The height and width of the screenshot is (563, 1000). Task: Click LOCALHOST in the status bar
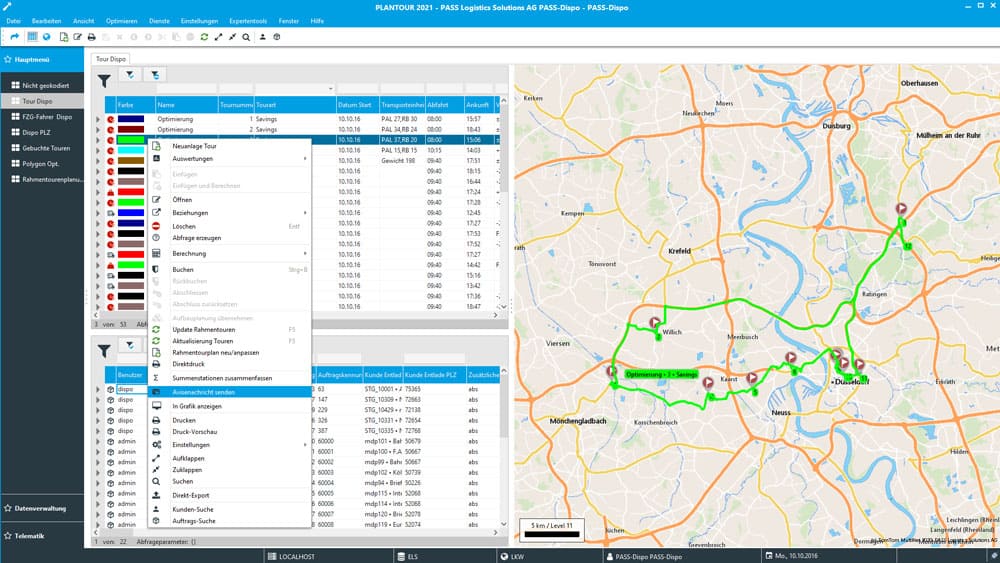pos(291,557)
